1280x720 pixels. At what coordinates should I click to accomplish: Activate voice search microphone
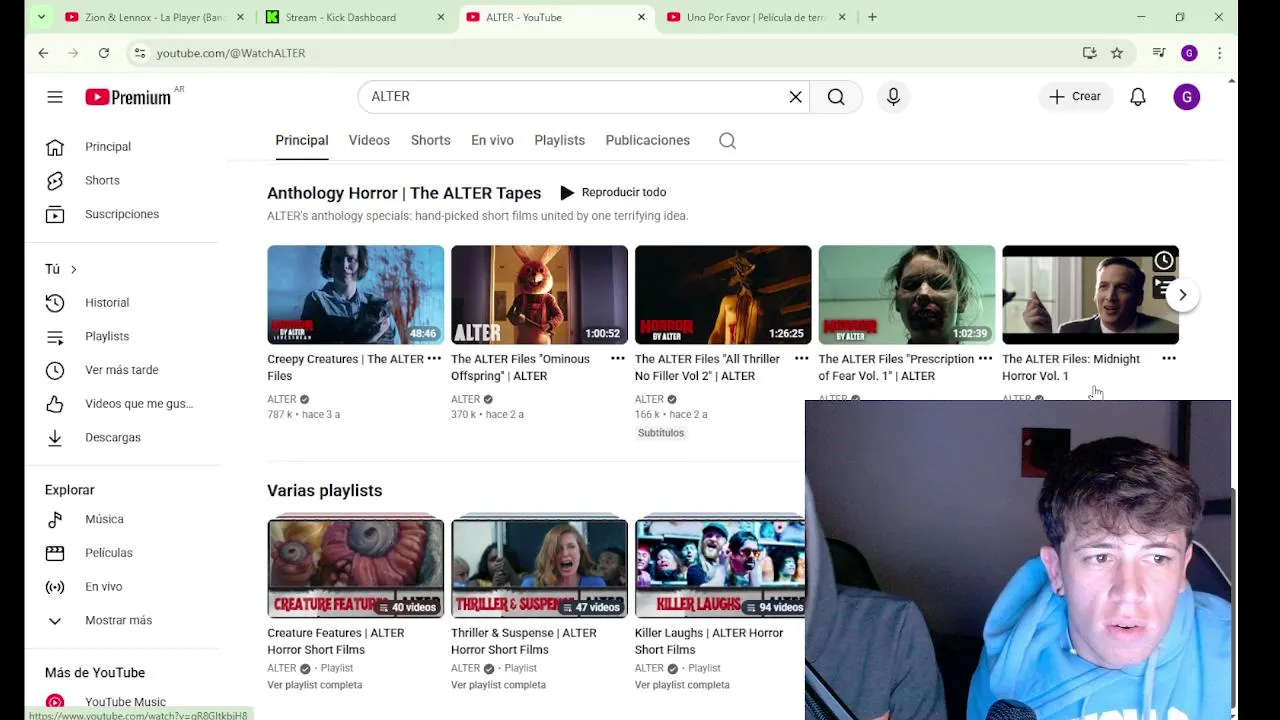coord(893,97)
